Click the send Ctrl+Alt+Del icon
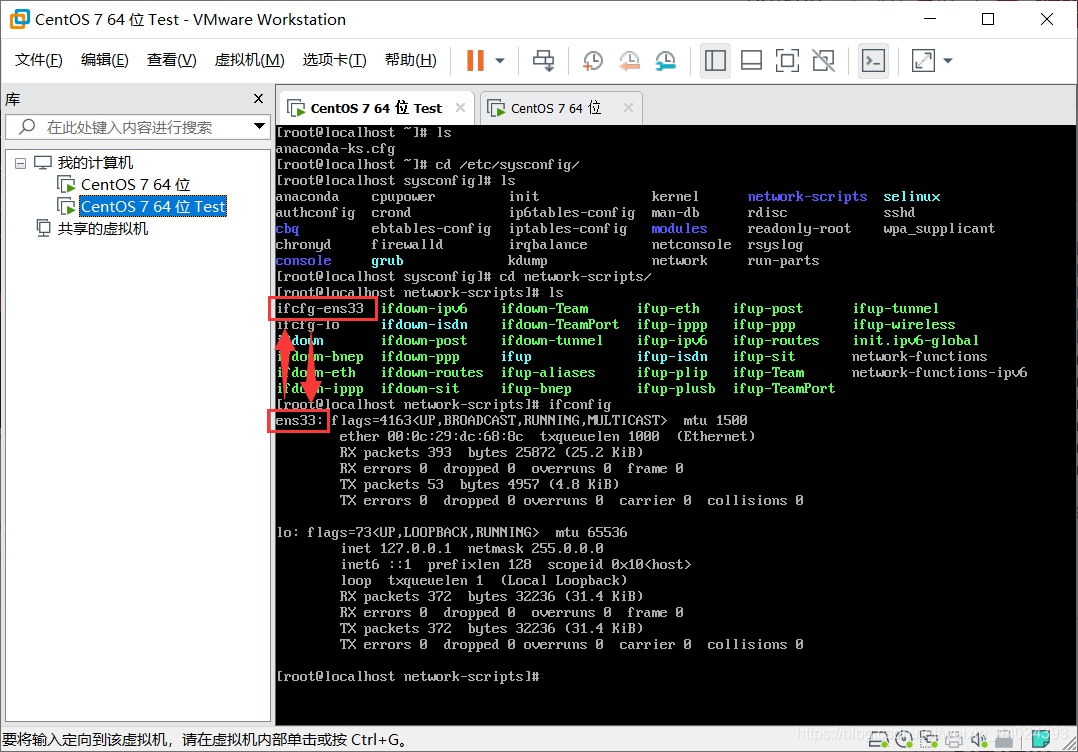 pyautogui.click(x=543, y=60)
